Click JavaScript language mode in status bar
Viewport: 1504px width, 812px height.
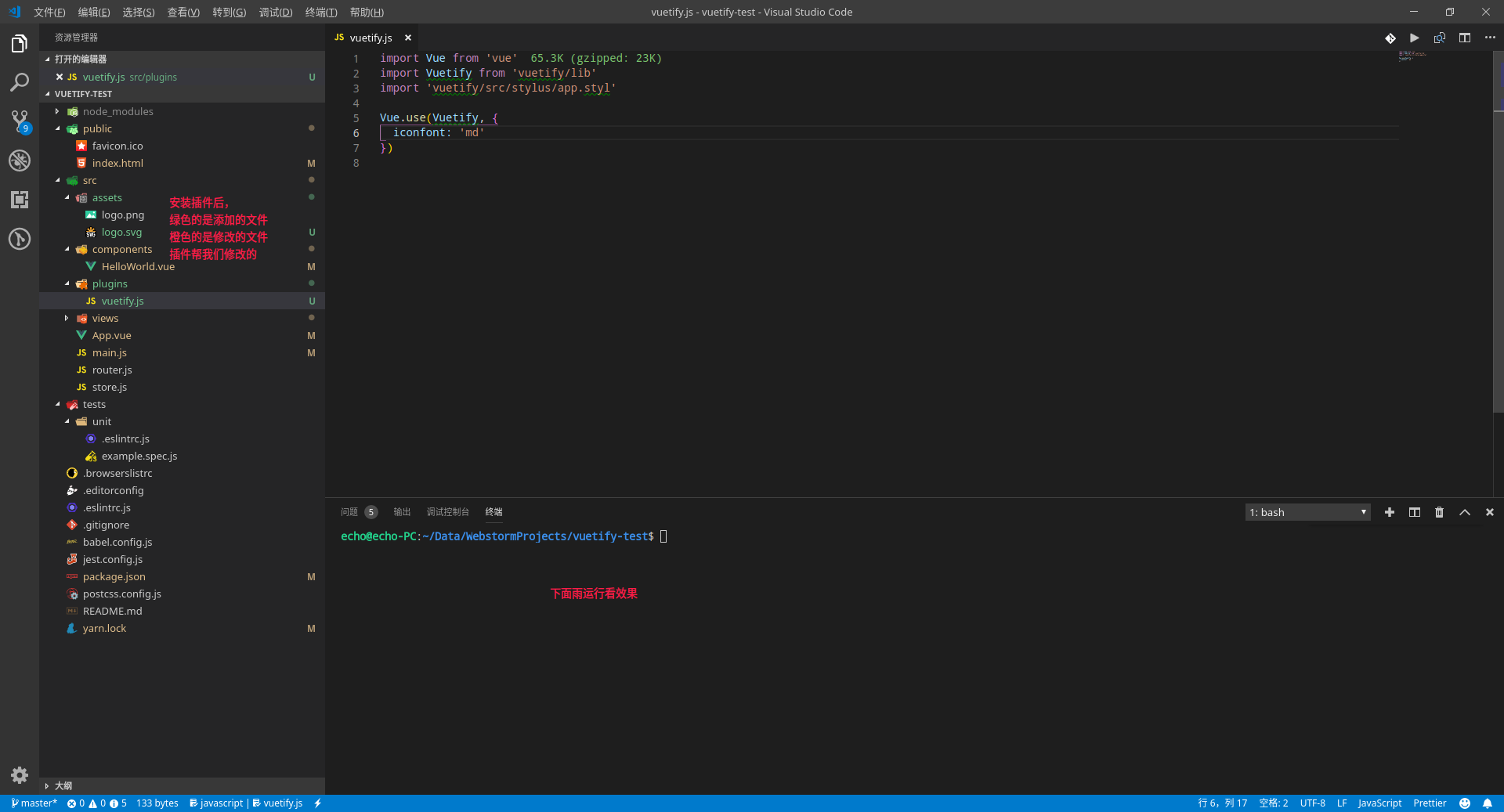point(1379,803)
